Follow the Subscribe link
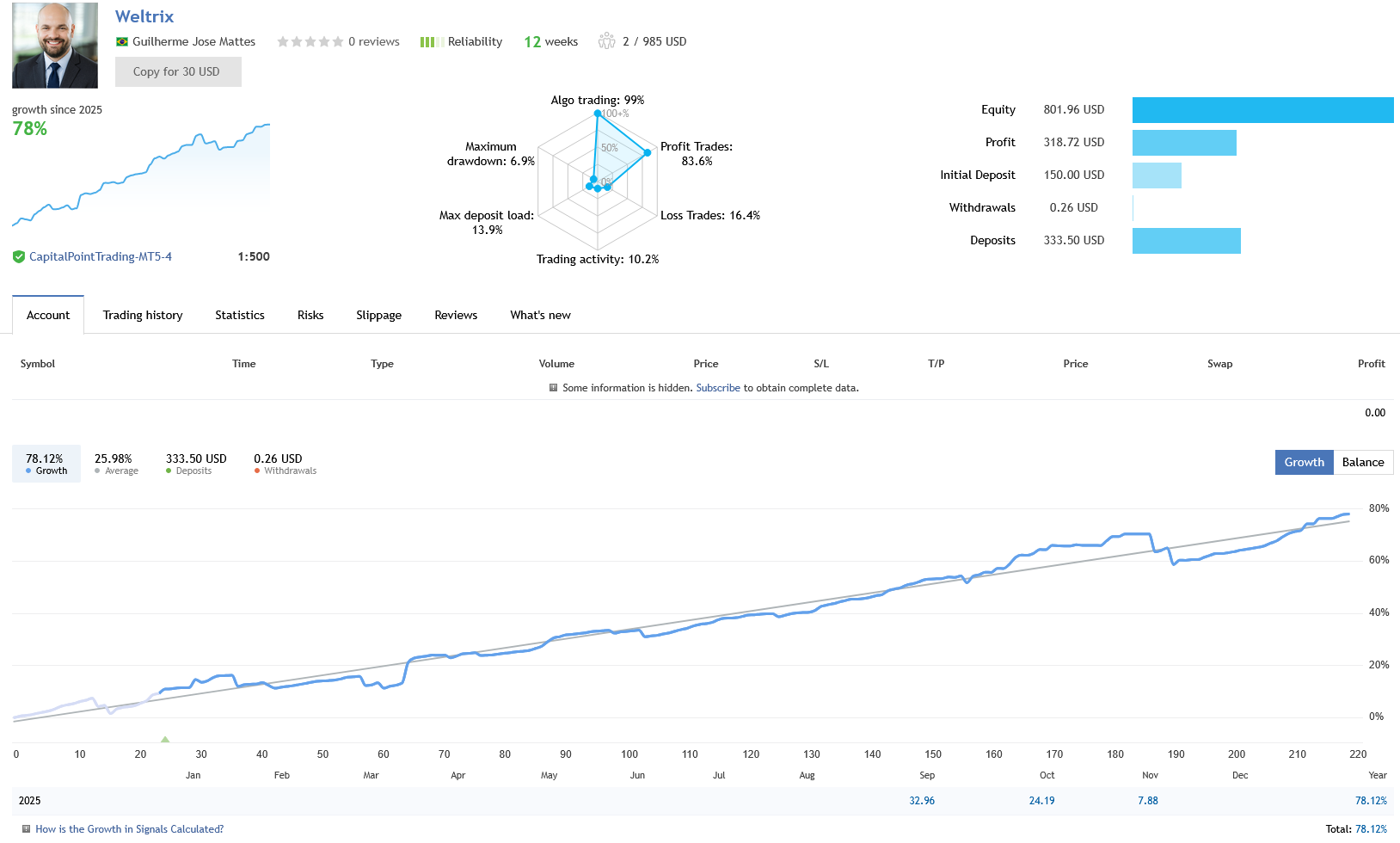 pos(718,388)
